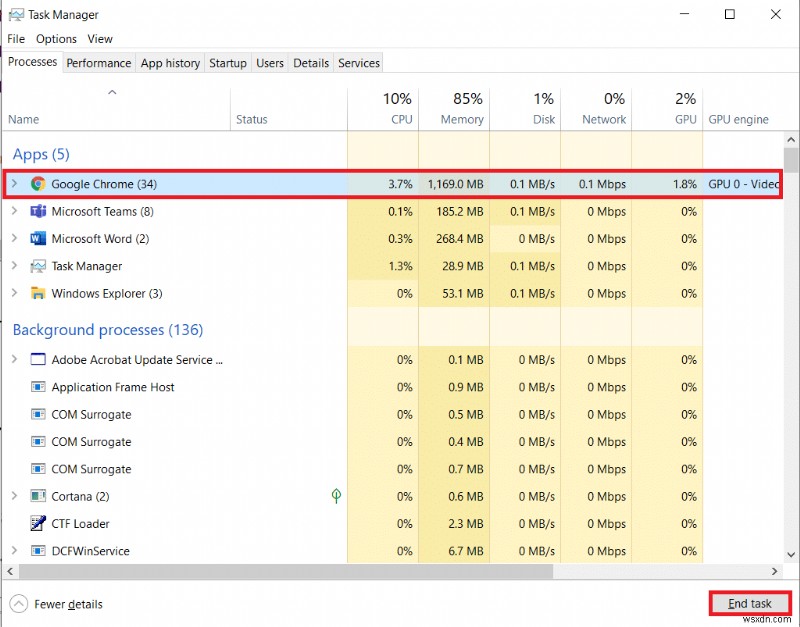
Task: Click the Microsoft Teams icon
Action: [x=38, y=212]
